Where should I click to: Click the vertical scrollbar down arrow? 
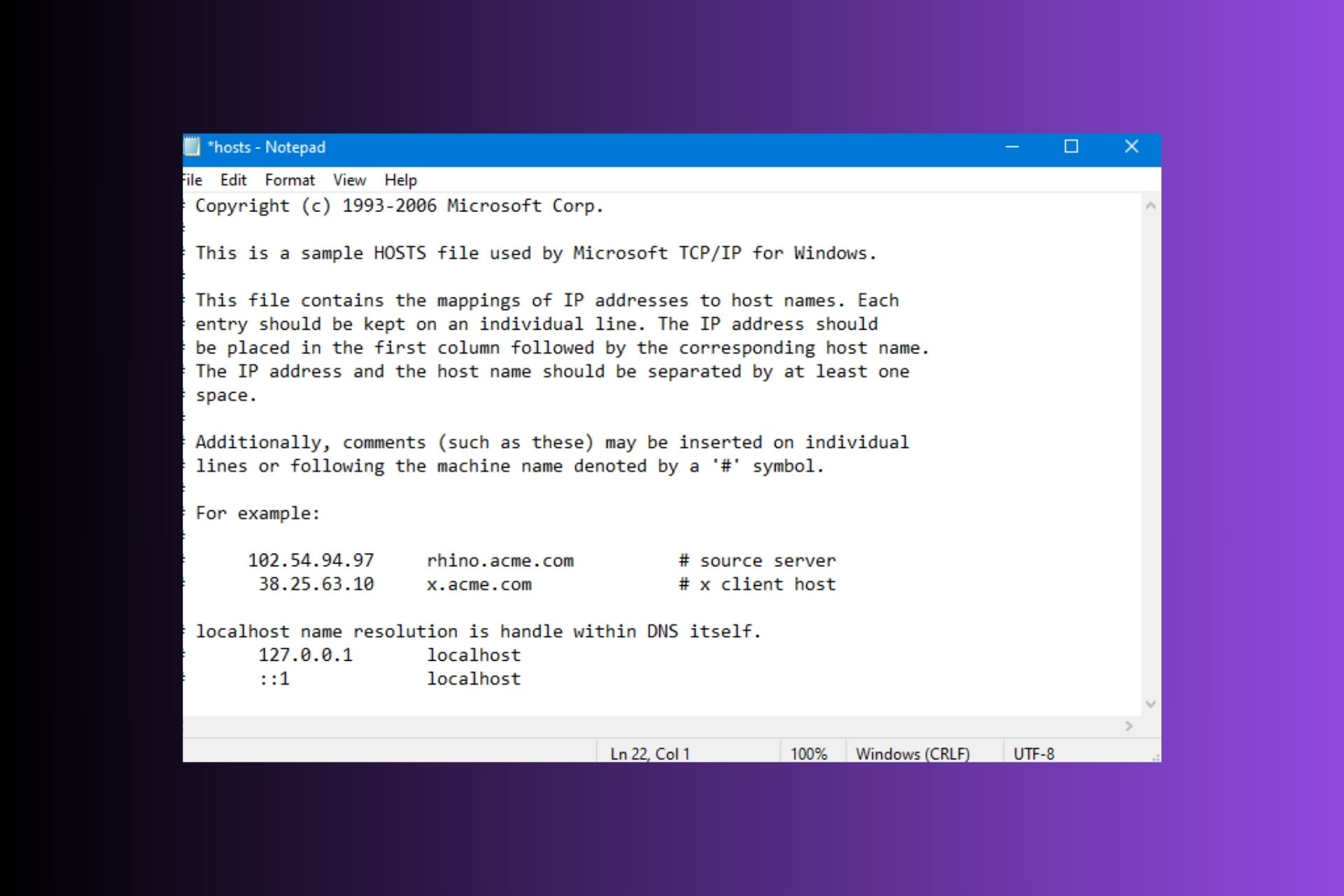click(x=1151, y=705)
